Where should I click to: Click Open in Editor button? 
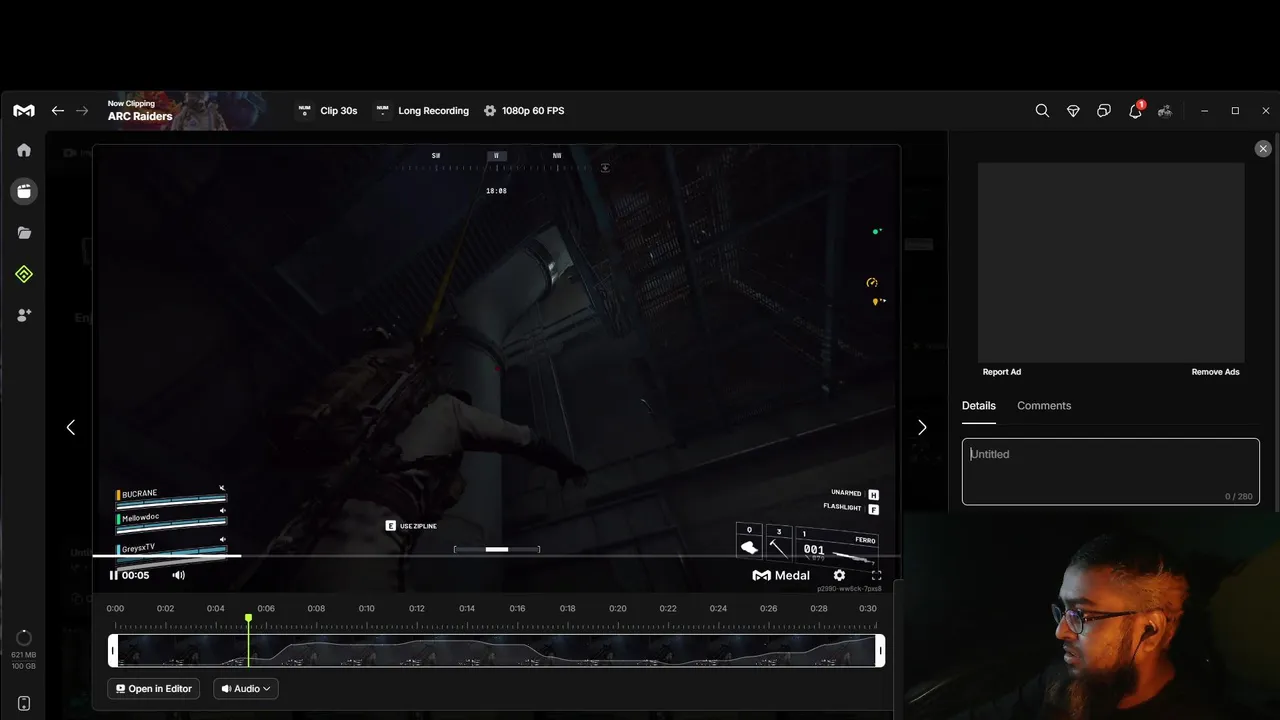tap(154, 688)
